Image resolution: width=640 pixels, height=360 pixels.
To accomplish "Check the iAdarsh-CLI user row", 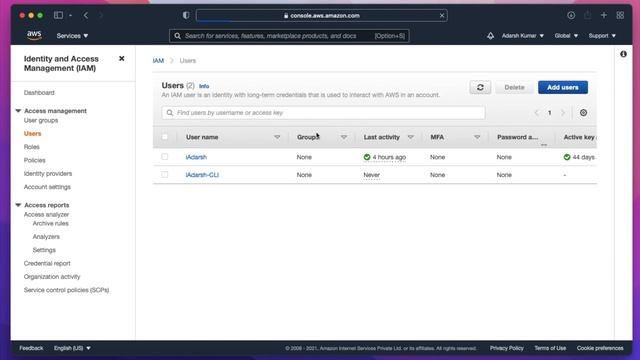I will click(x=164, y=174).
